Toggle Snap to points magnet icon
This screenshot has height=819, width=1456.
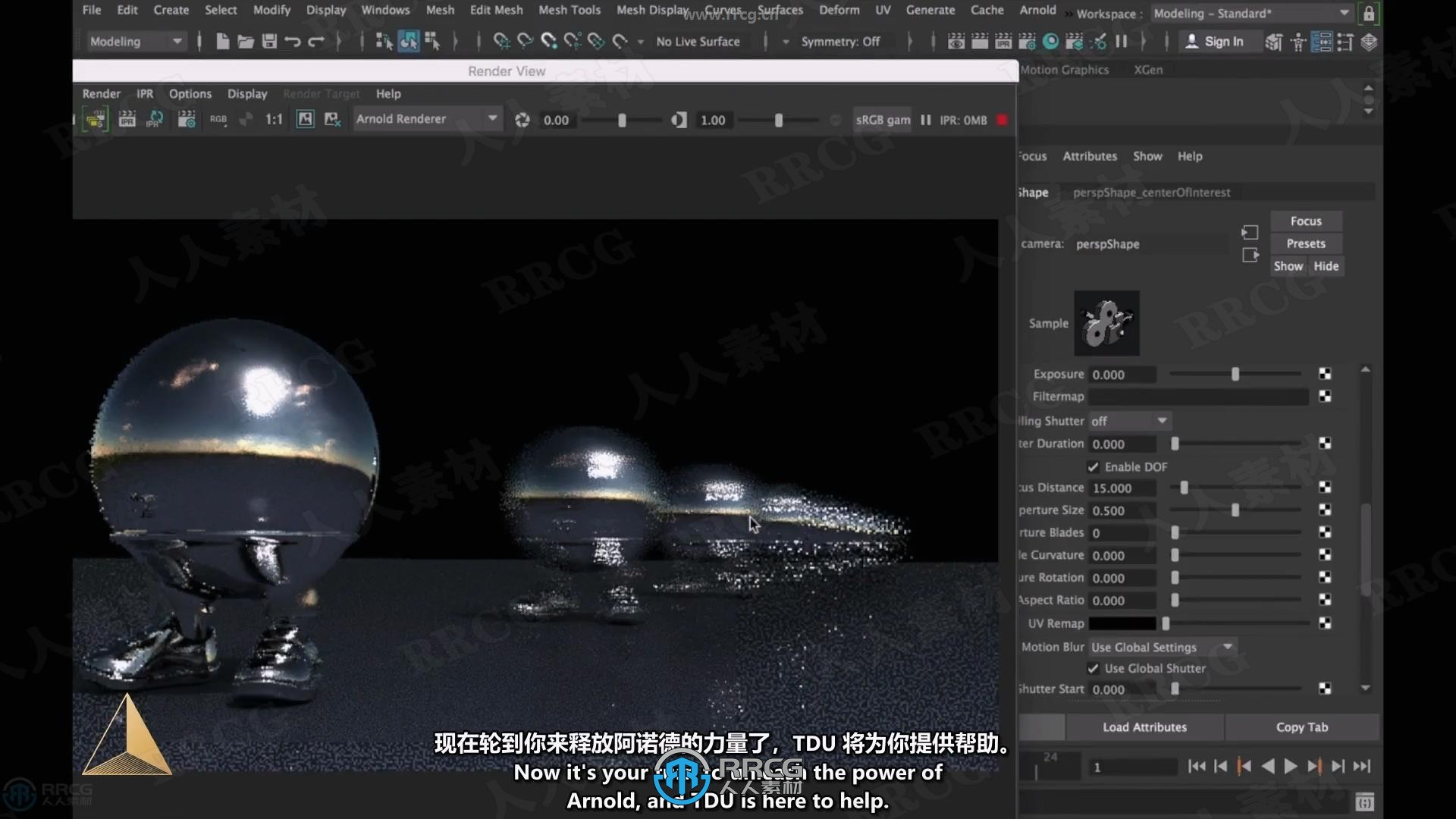(549, 41)
